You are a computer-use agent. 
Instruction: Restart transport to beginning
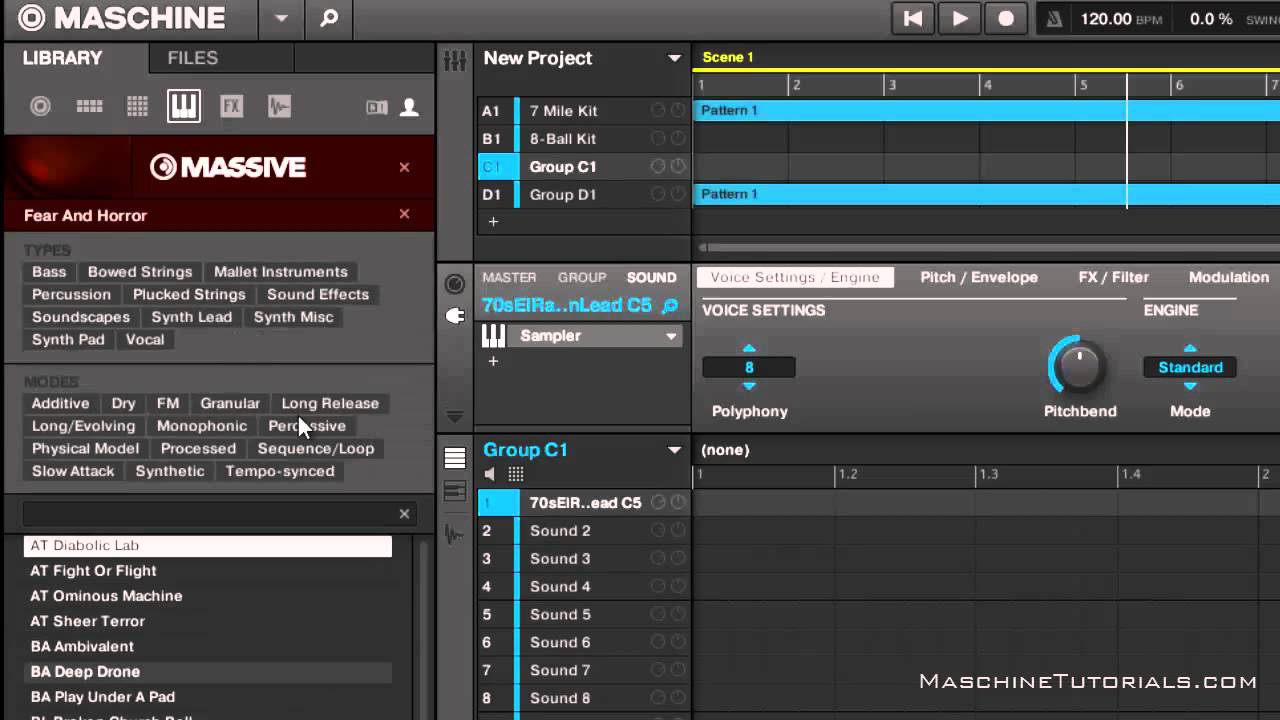click(x=913, y=18)
